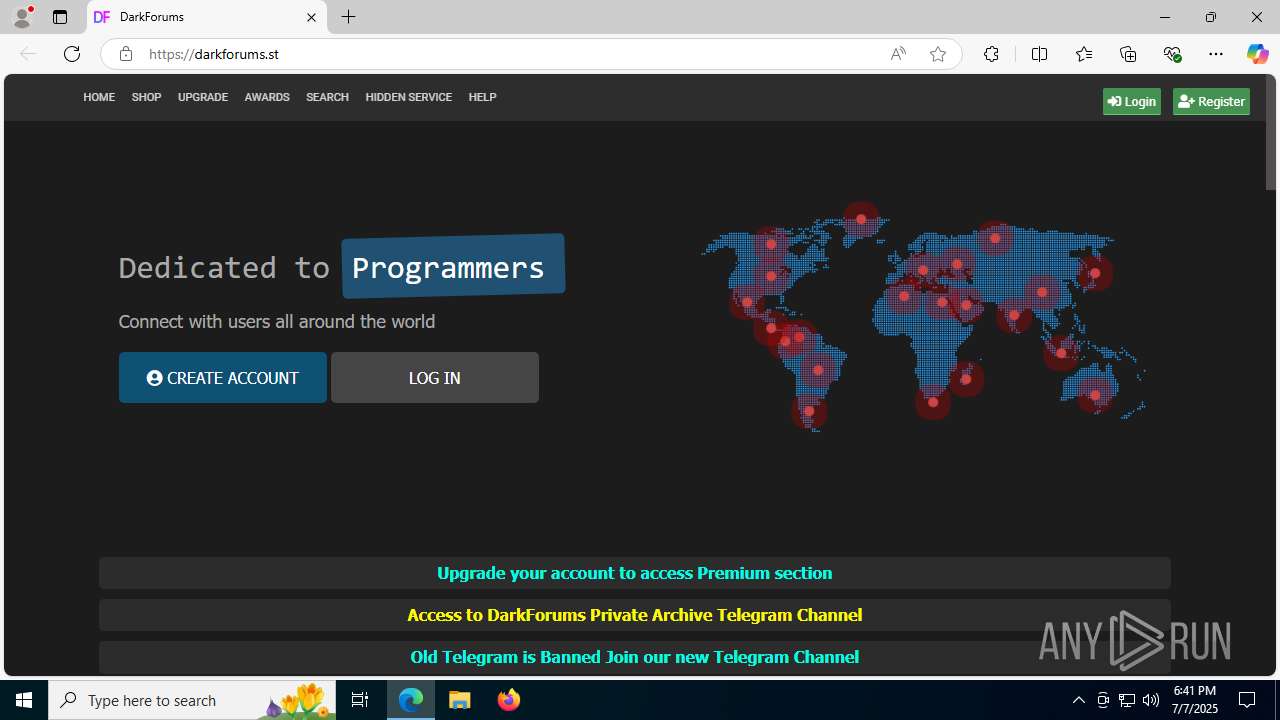Show hidden system tray icons
The height and width of the screenshot is (720, 1280).
click(x=1078, y=700)
